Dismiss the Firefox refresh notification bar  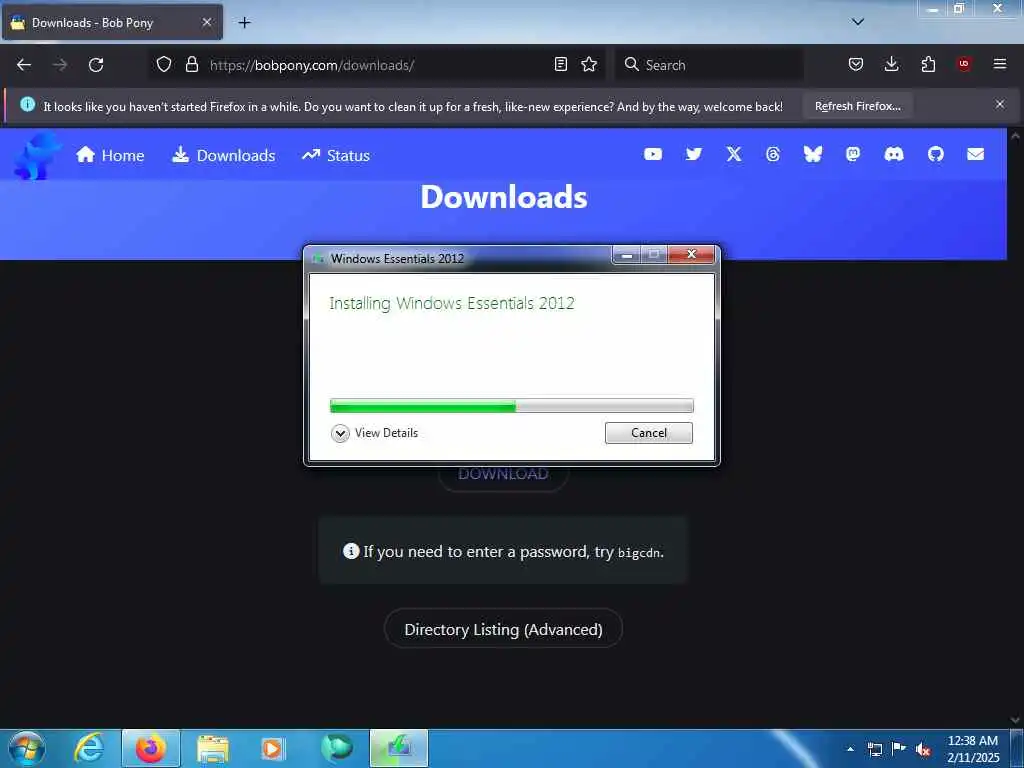pyautogui.click(x=1000, y=104)
